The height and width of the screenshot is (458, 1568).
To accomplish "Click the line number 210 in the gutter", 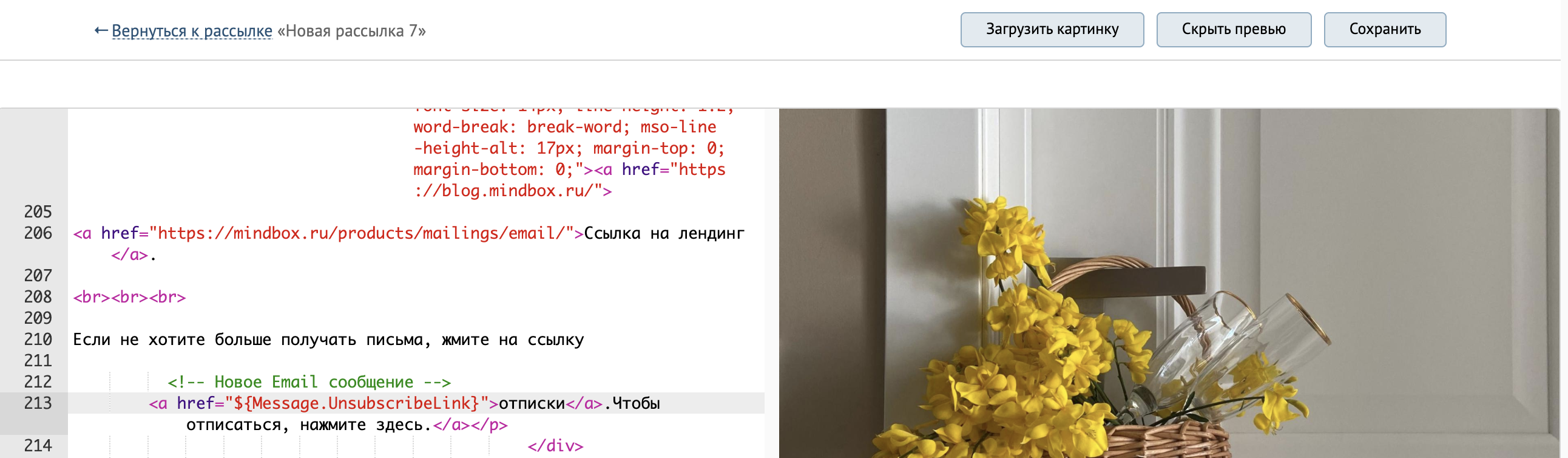I will coord(38,340).
